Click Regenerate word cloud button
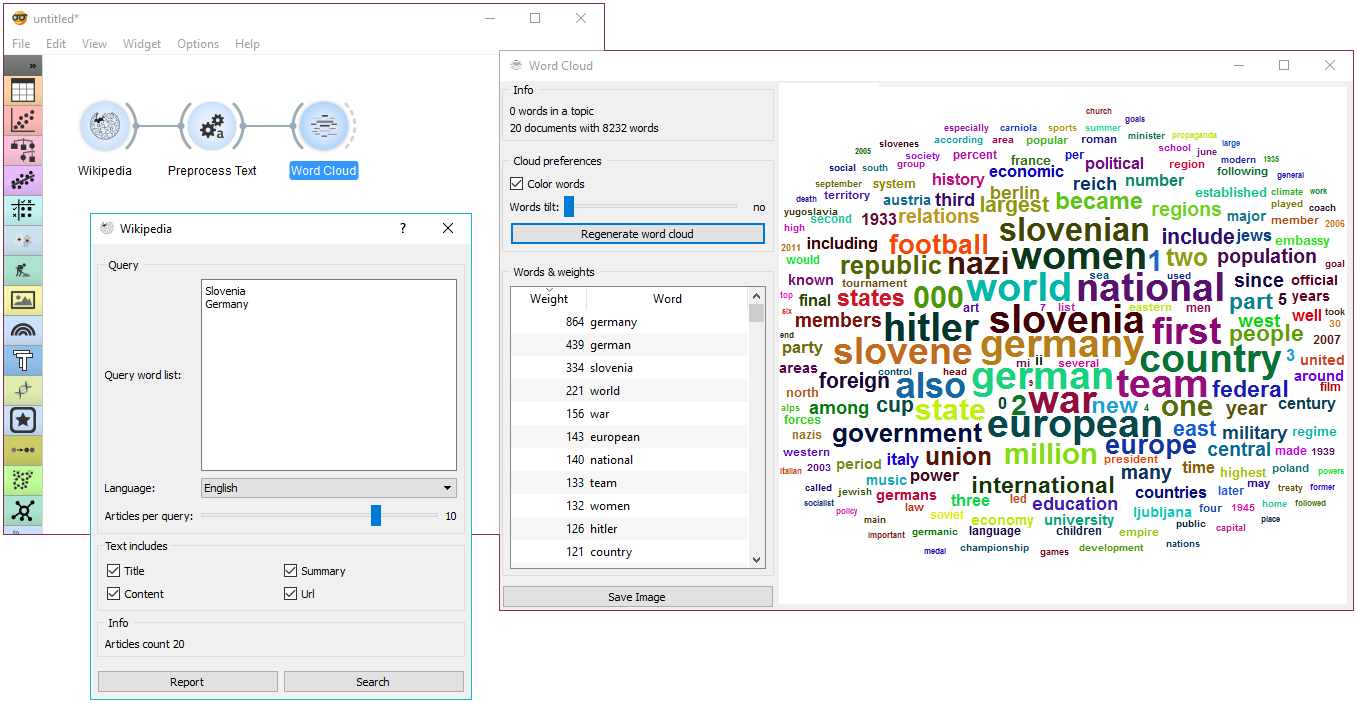 click(637, 234)
